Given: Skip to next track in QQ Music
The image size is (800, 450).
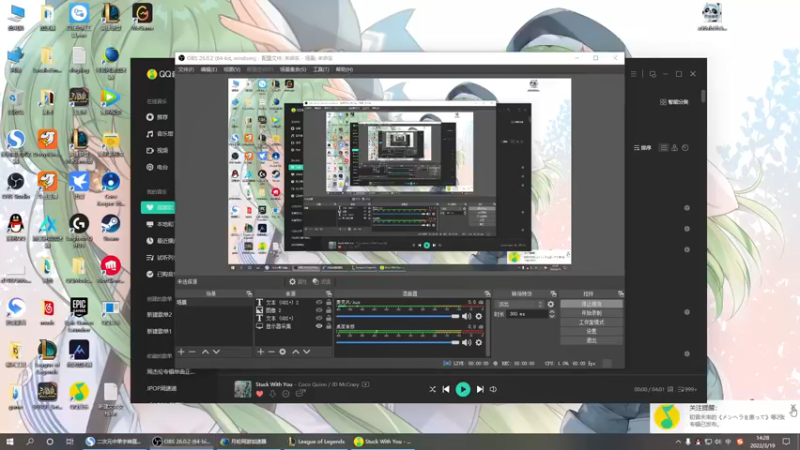Looking at the screenshot, I should [x=480, y=389].
